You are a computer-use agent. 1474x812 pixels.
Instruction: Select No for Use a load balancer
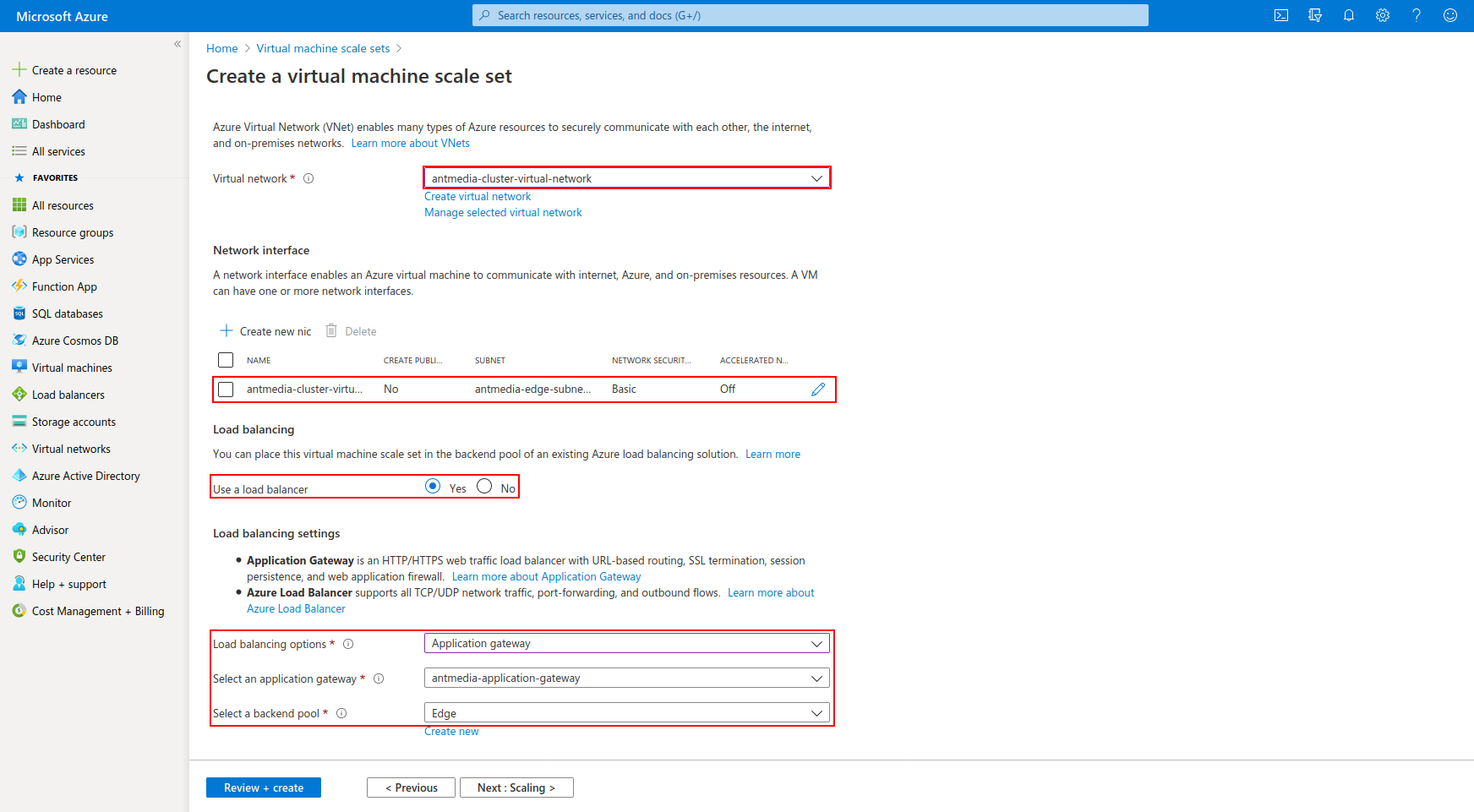click(x=484, y=486)
